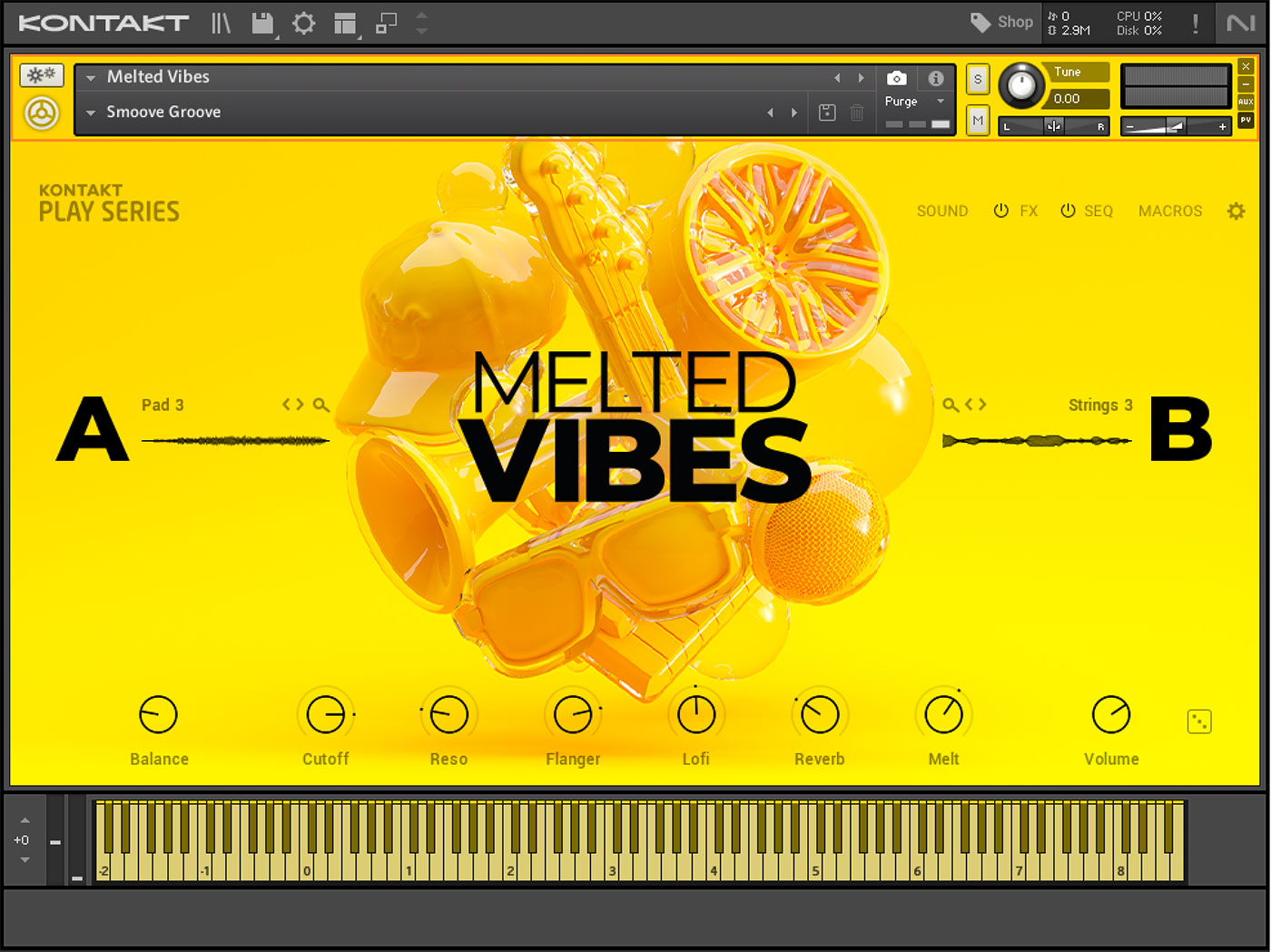Open the library browser icon
This screenshot has width=1271, height=952.
click(222, 23)
